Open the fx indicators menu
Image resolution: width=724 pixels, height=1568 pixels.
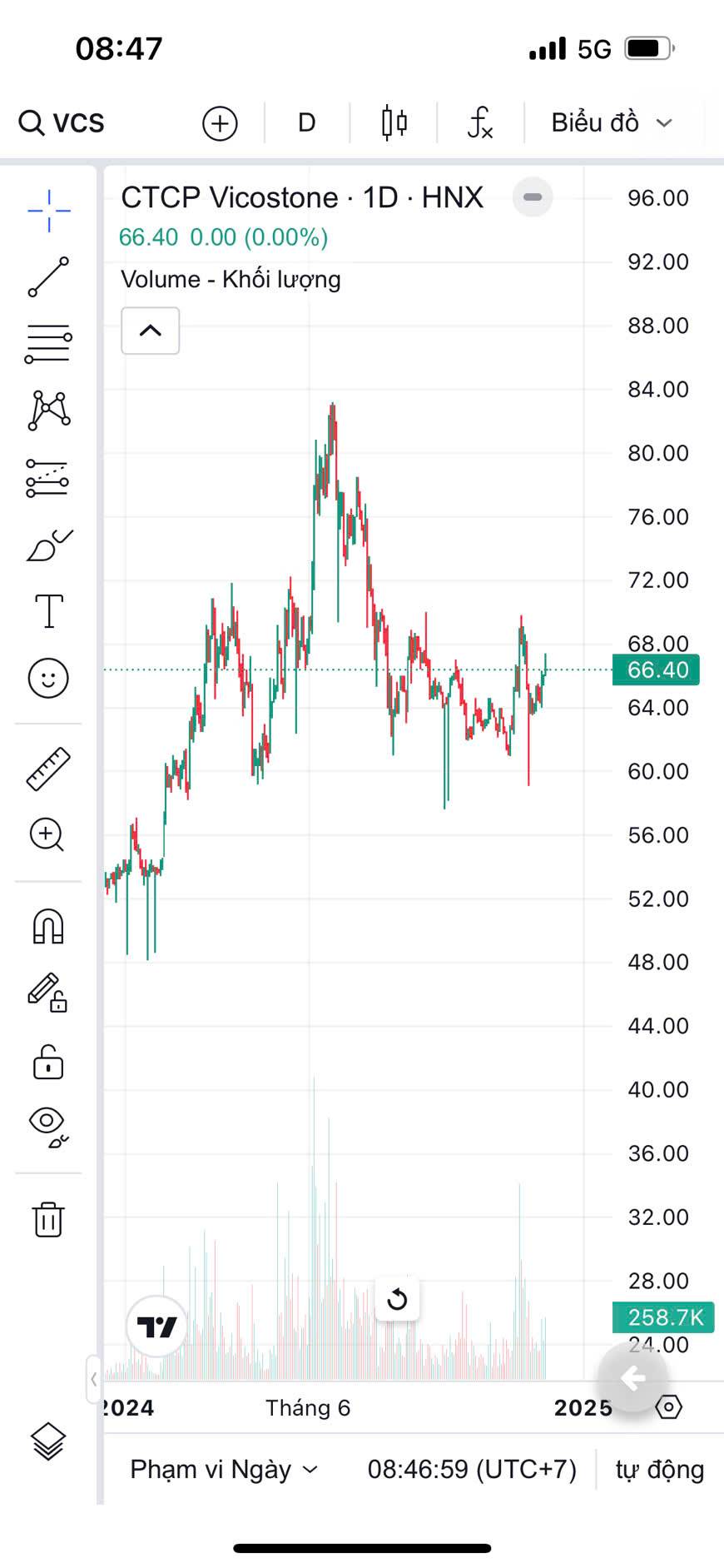tap(480, 123)
